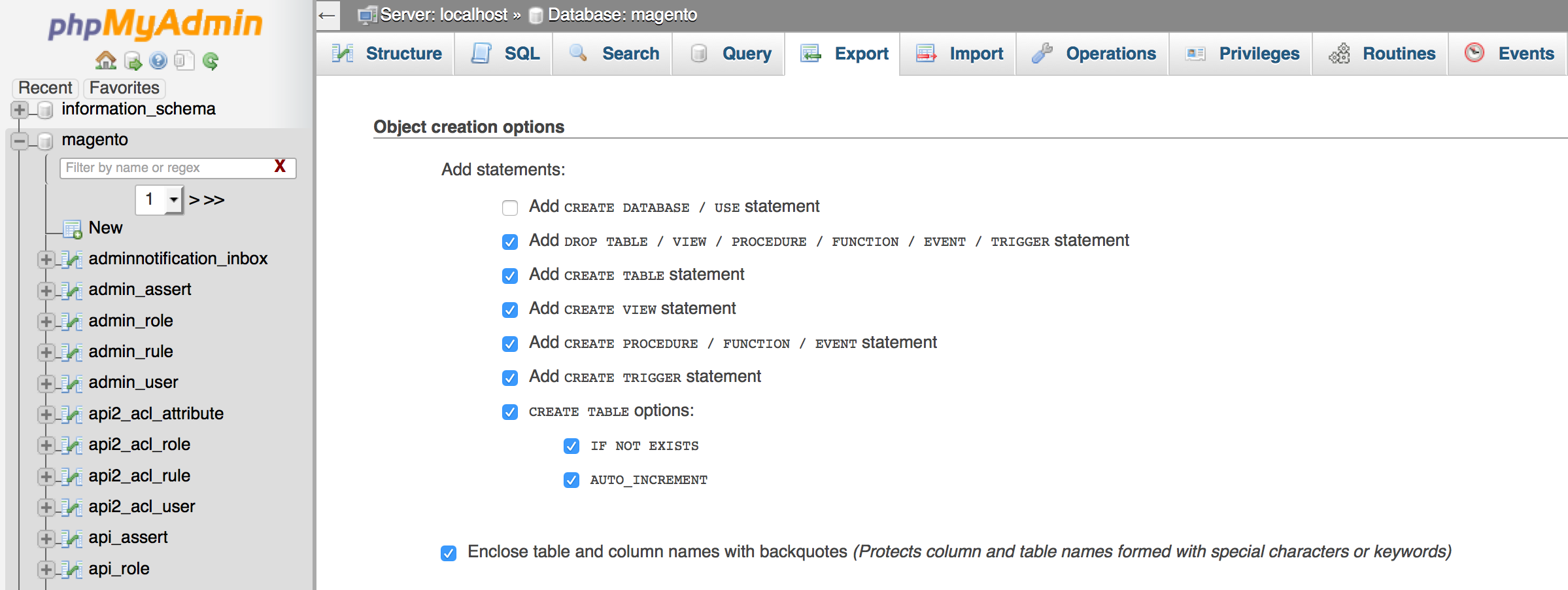
Task: Toggle Enclose names with backquotes checkbox
Action: coord(449,553)
